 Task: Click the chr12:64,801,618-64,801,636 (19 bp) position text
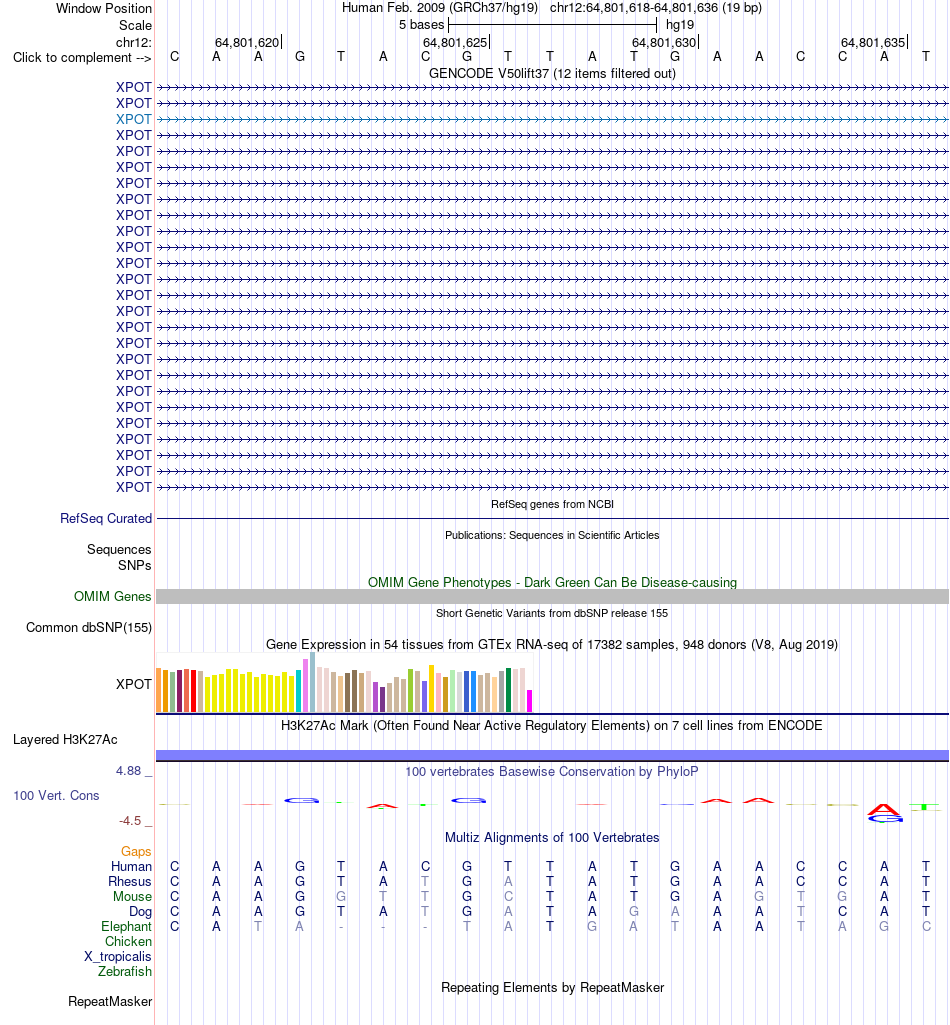click(x=656, y=8)
